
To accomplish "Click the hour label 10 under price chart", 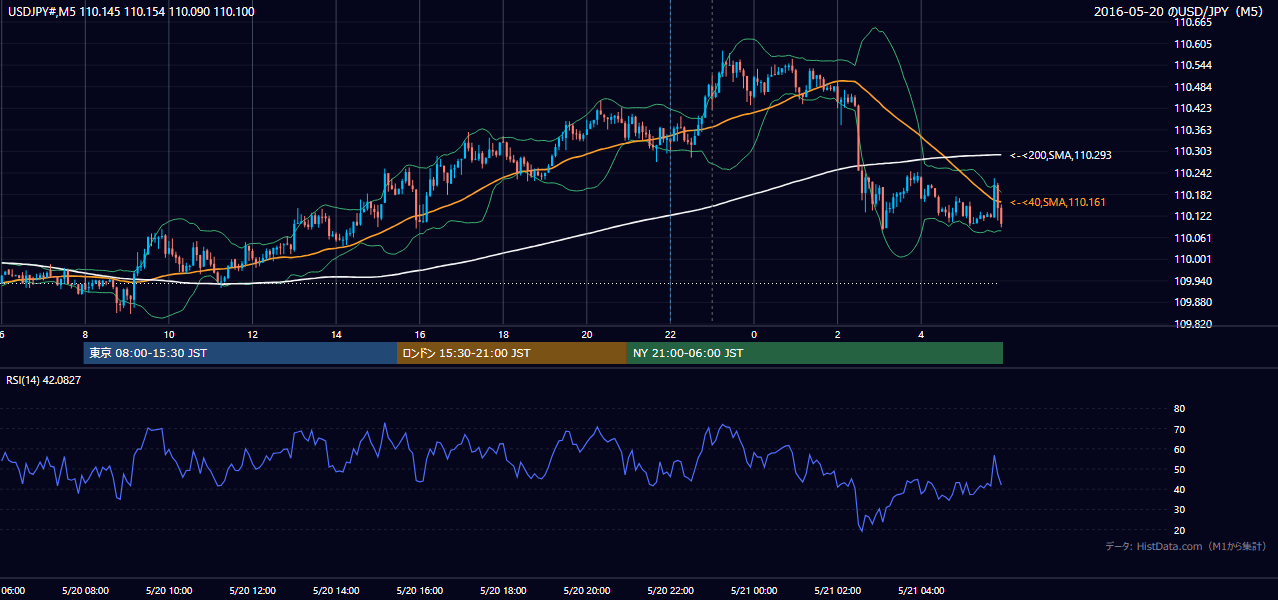I will pyautogui.click(x=169, y=334).
